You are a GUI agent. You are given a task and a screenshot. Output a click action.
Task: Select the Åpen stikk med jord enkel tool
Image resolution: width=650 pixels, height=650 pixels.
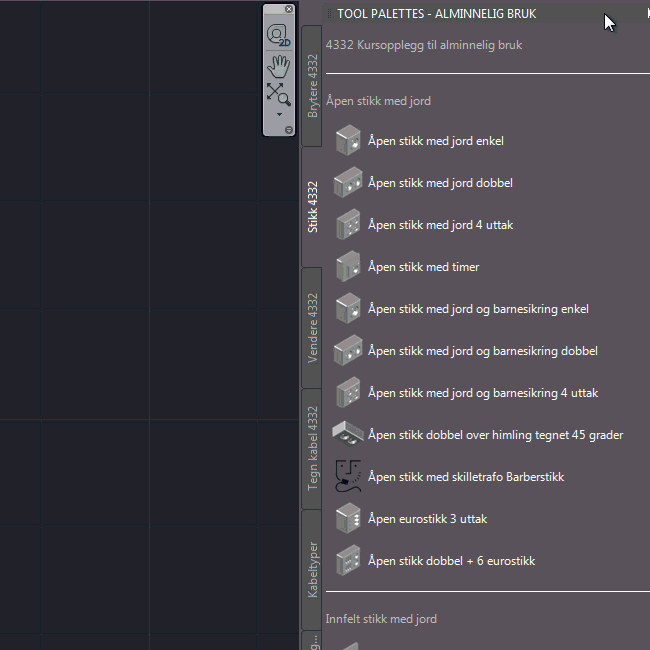pos(435,141)
